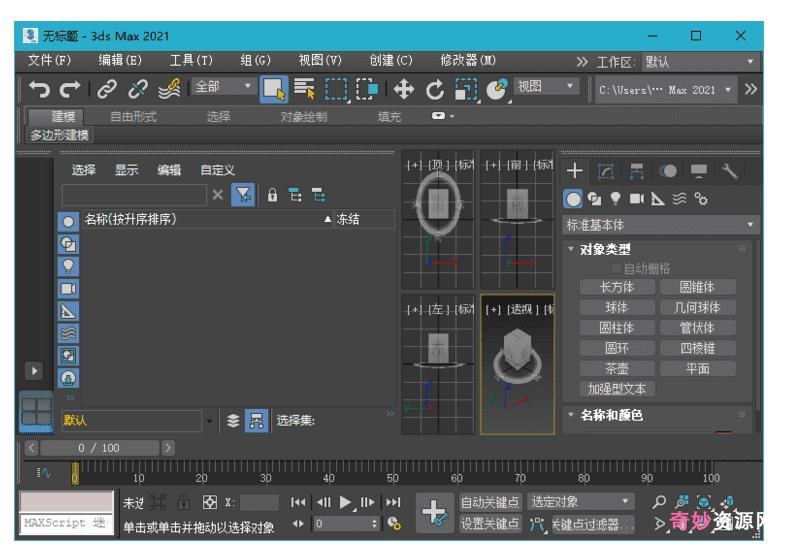Open the reference coordinate 视图 dropdown
This screenshot has height=550, width=786.
(545, 86)
